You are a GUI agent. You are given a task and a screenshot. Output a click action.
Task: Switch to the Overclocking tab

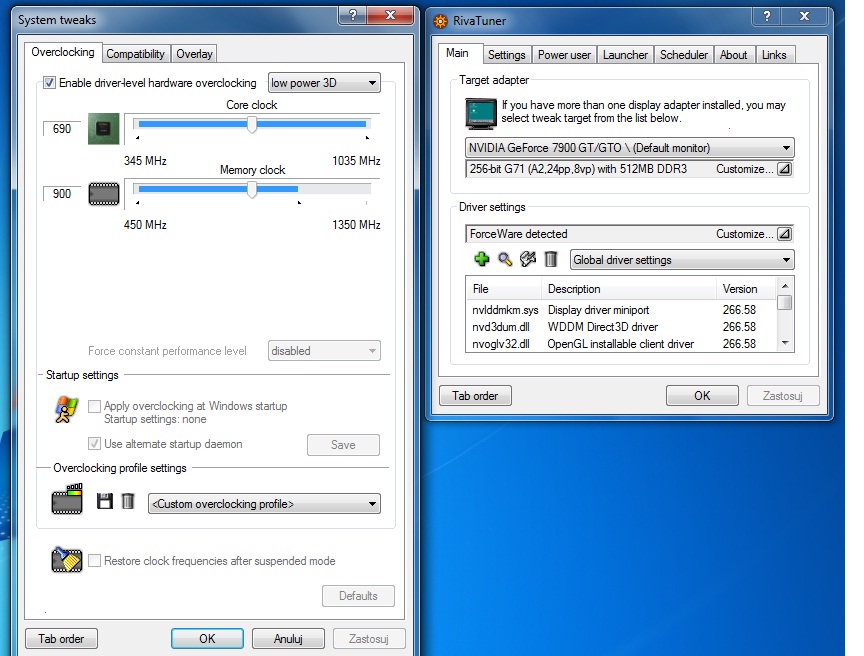pos(63,52)
